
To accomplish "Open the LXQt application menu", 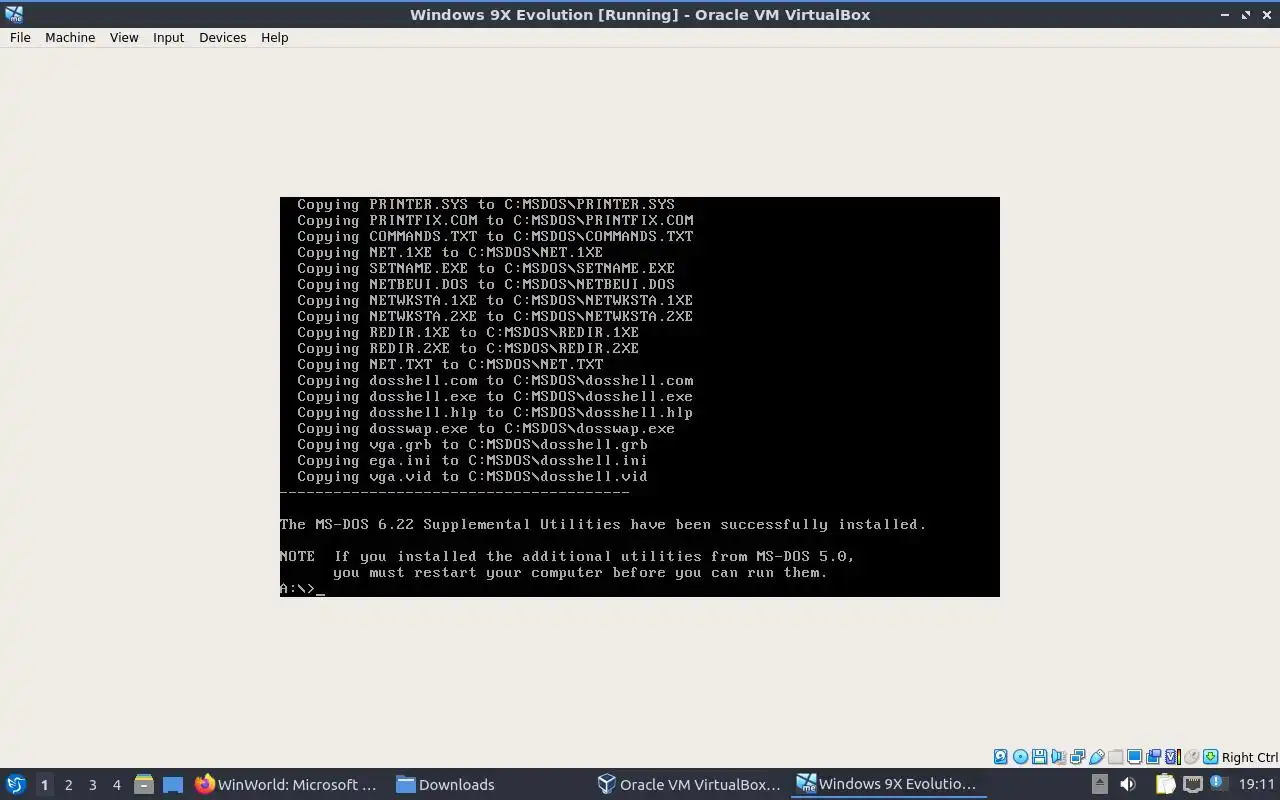I will coord(15,784).
